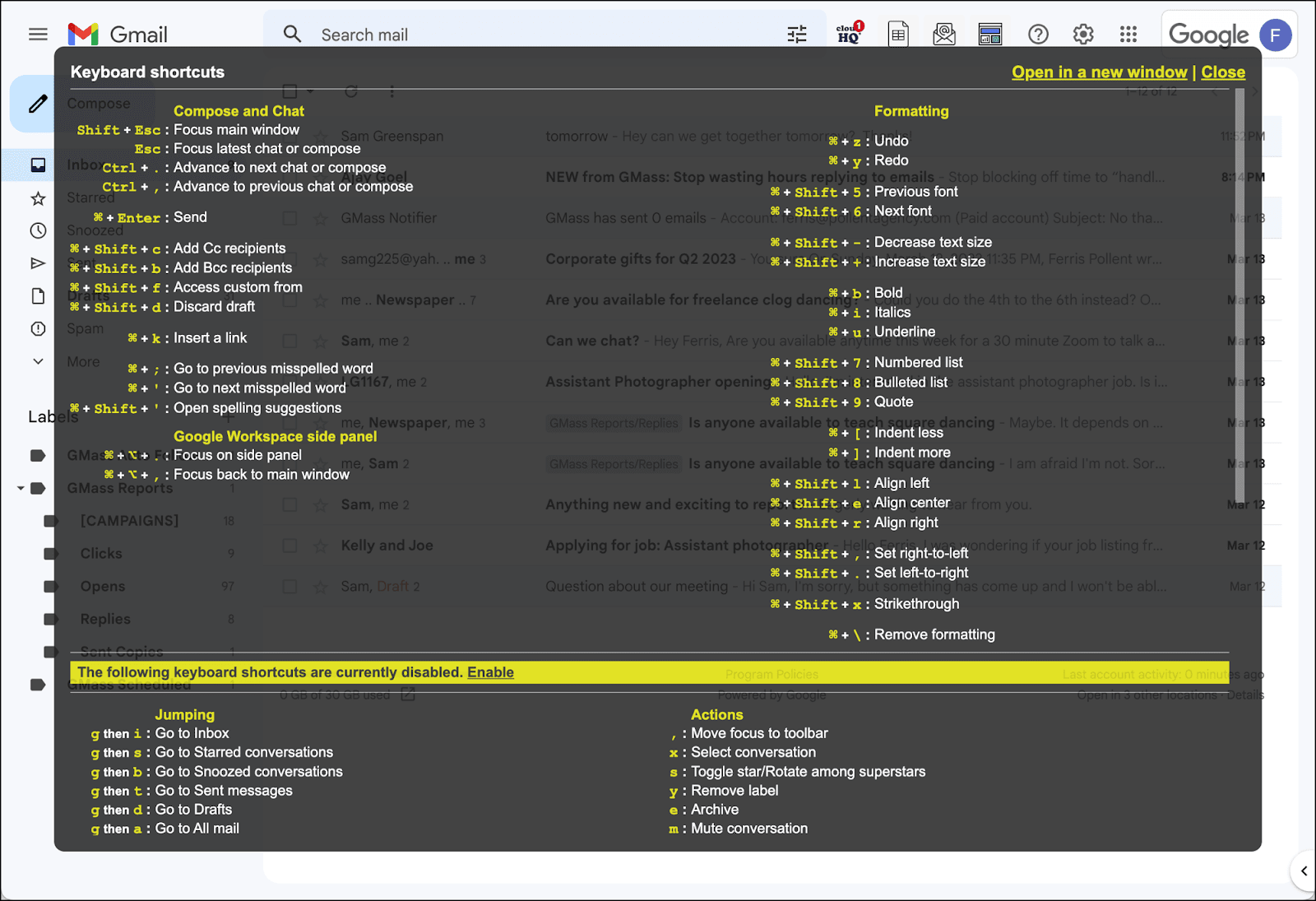Click the Search mail field
The height and width of the screenshot is (901, 1316).
click(x=543, y=35)
